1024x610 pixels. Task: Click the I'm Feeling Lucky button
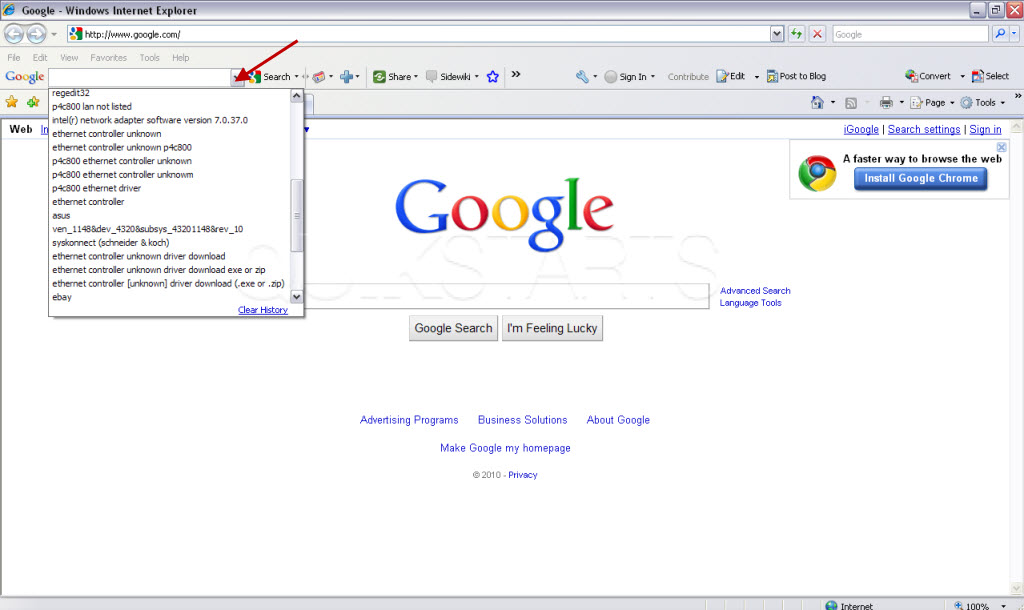click(552, 328)
